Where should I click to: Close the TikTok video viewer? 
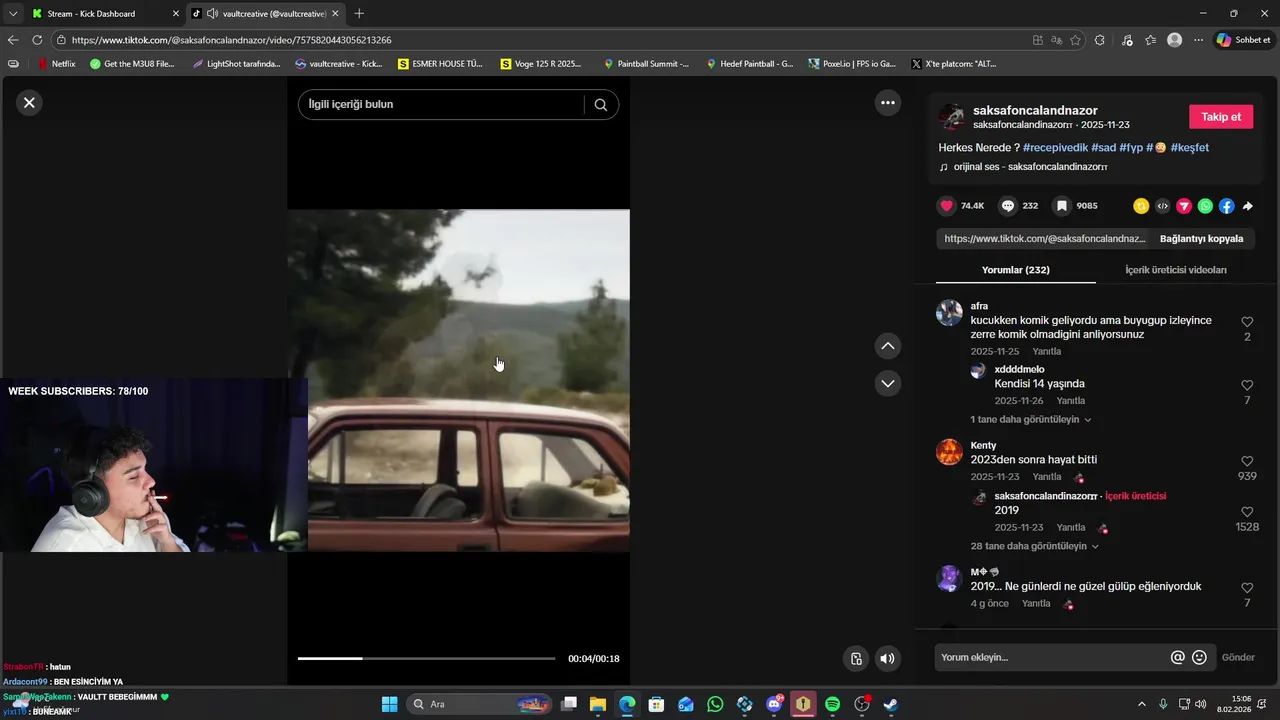point(29,102)
